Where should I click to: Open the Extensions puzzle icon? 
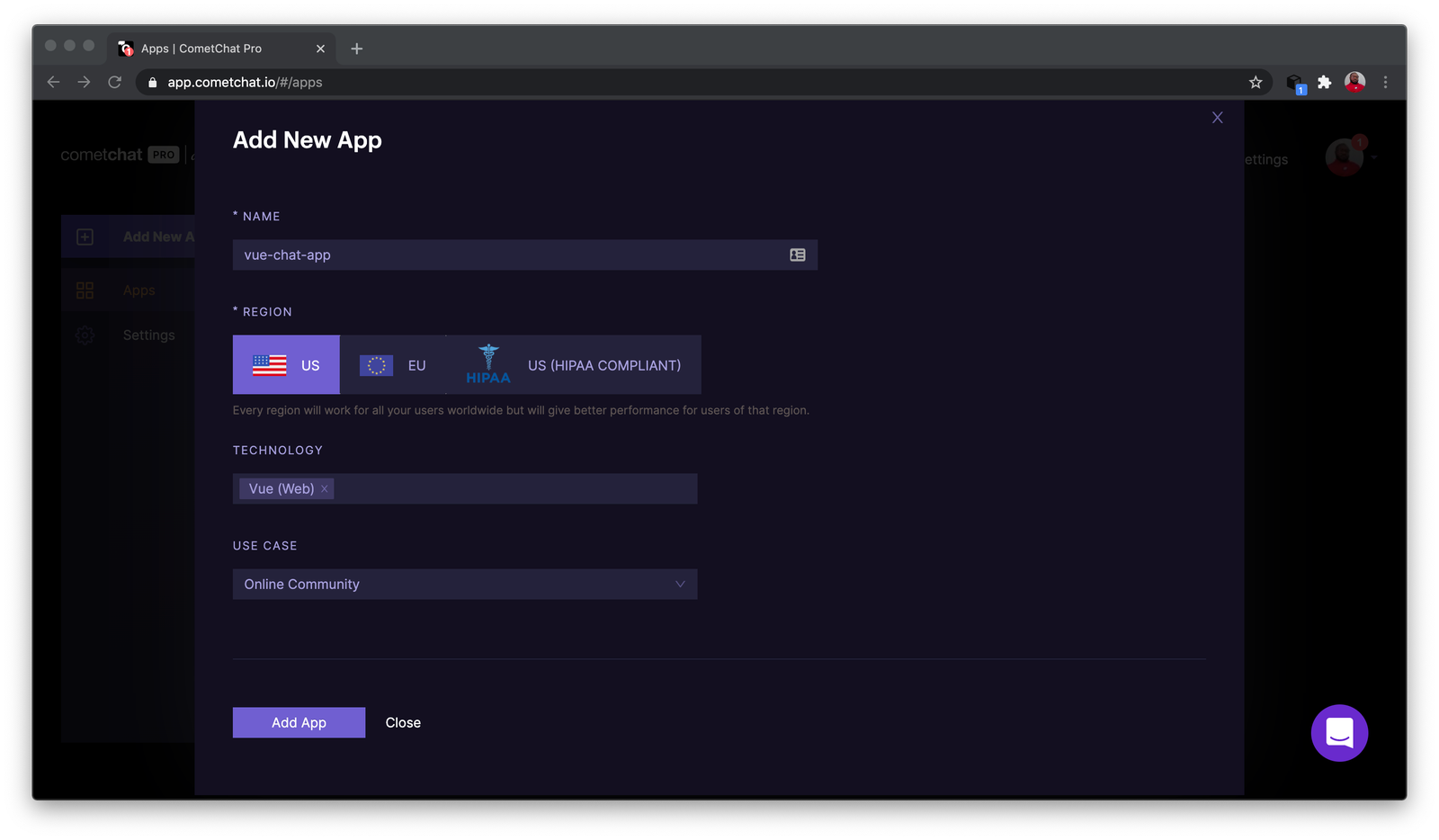click(1324, 82)
